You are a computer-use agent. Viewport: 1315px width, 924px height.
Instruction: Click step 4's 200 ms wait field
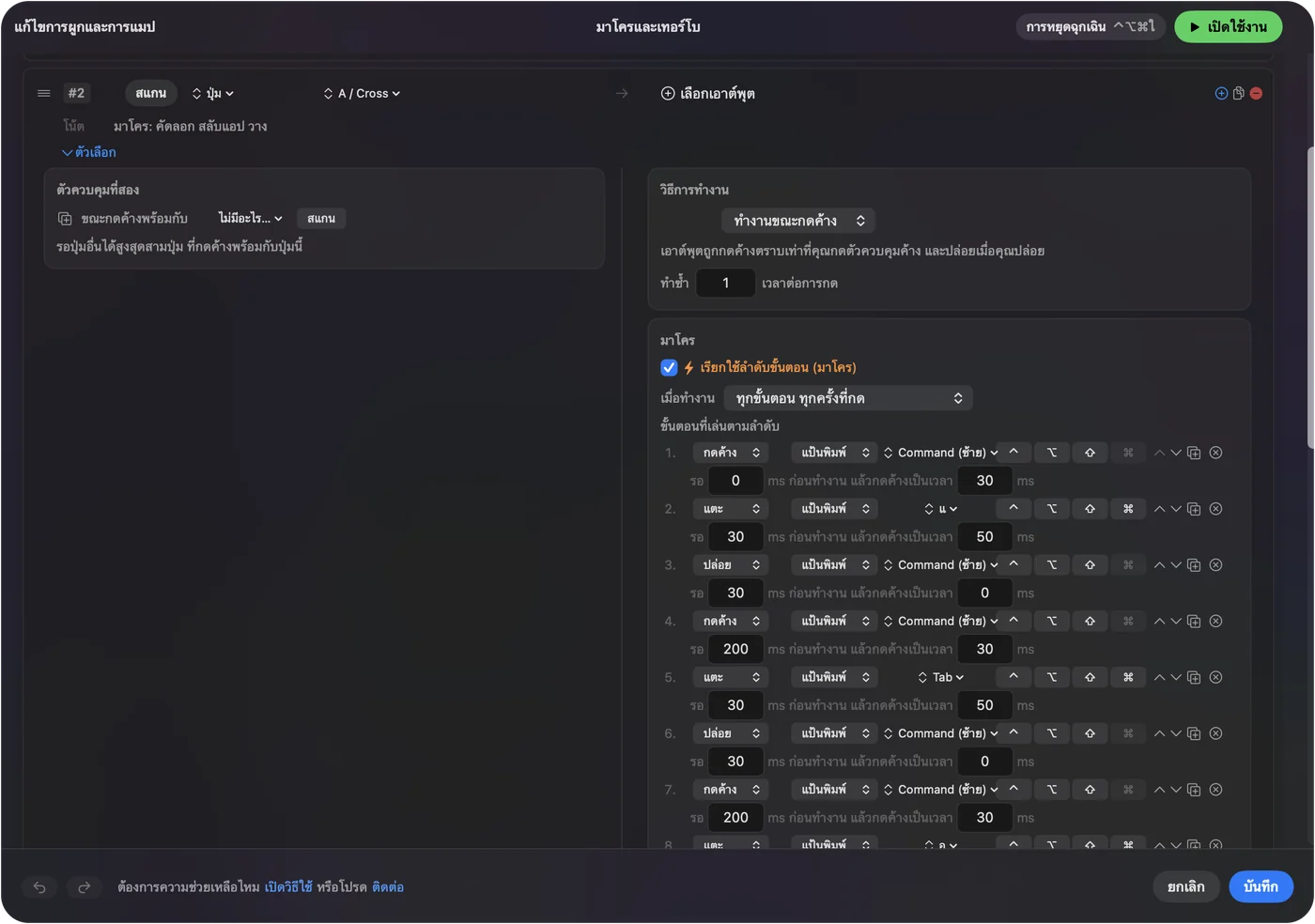click(x=735, y=649)
